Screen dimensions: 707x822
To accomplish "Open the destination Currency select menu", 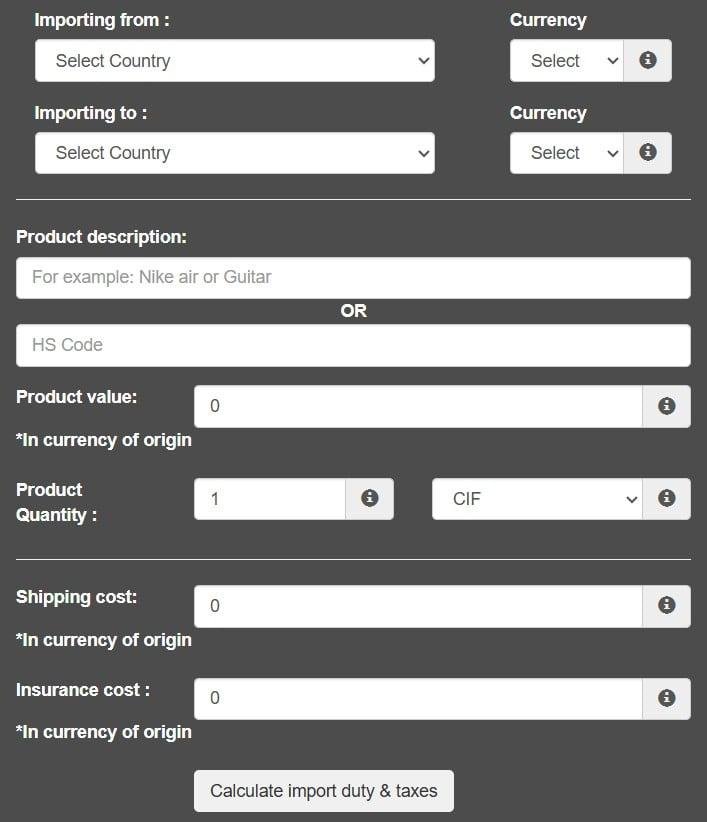I will [x=566, y=152].
